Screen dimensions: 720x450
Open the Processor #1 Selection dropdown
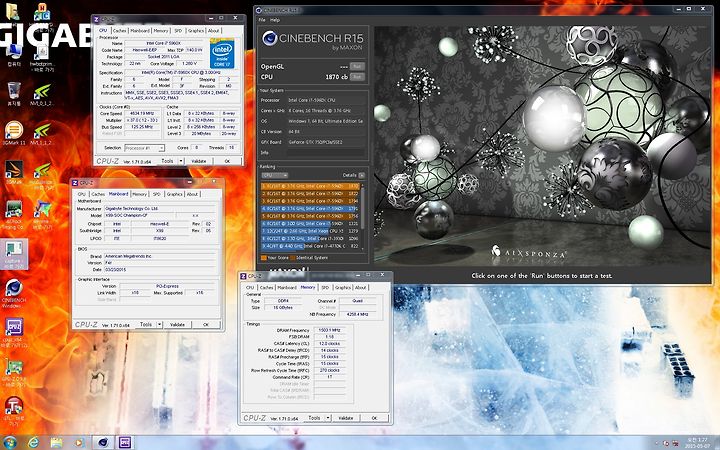click(144, 148)
